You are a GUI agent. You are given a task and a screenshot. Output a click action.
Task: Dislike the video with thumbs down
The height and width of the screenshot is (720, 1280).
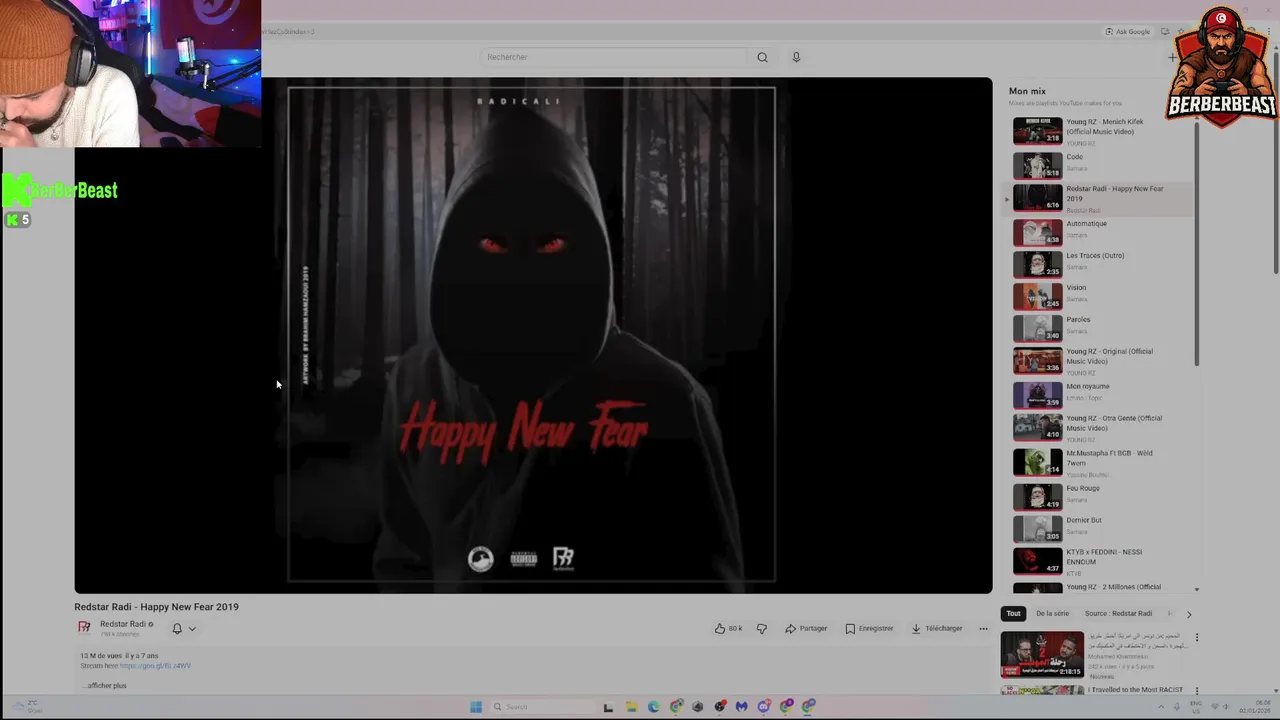(x=762, y=629)
